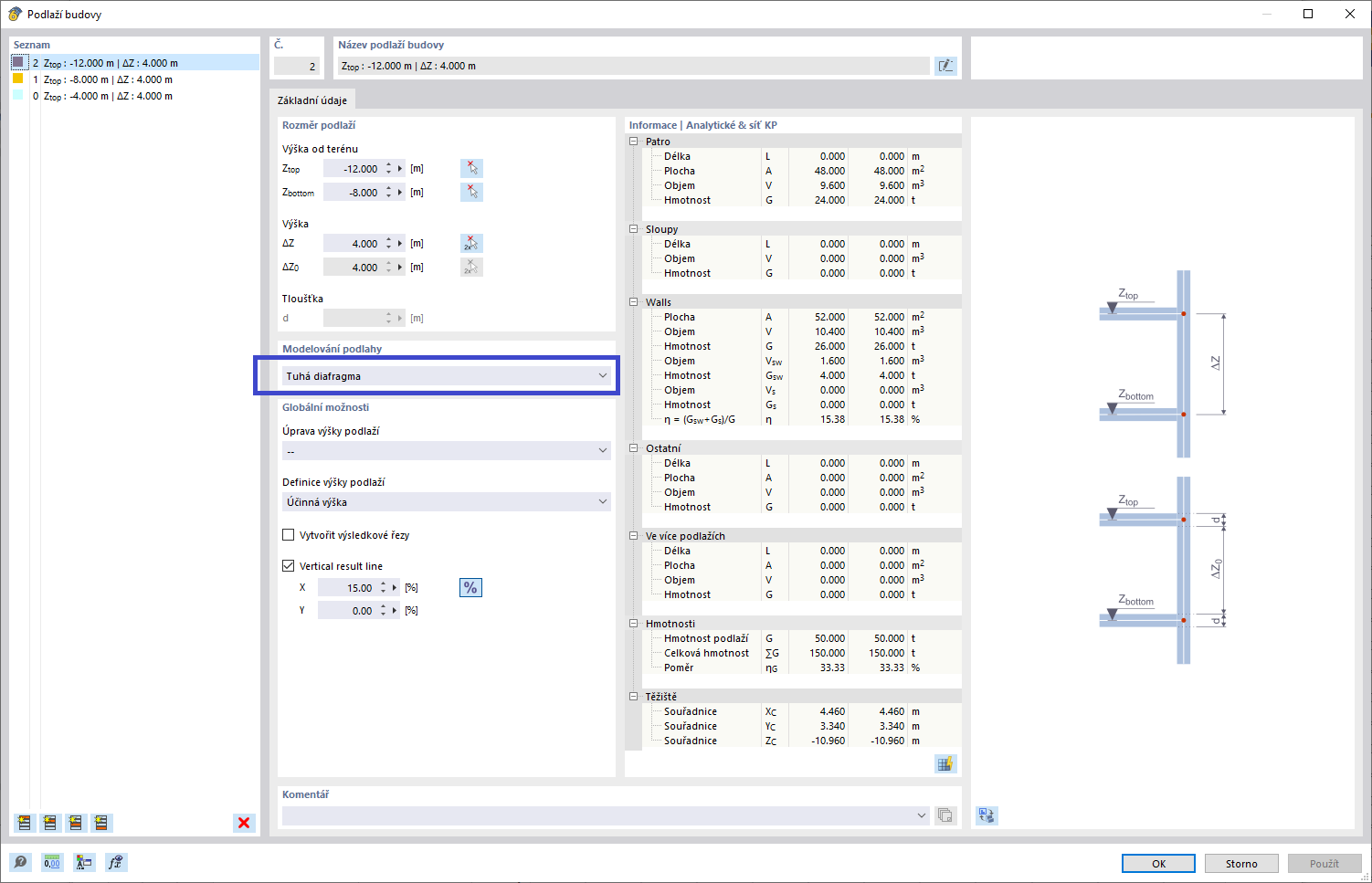Uncheck the Vertical result line checkbox
1372x883 pixels.
coord(289,566)
